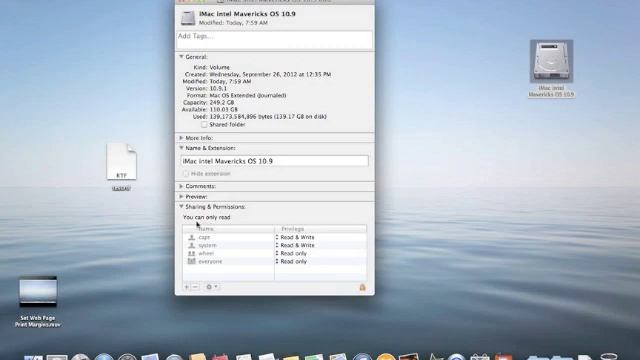This screenshot has width=640, height=360.
Task: Click the Format value 'Mac OS Extended (Journaled)'
Action: tap(248, 95)
